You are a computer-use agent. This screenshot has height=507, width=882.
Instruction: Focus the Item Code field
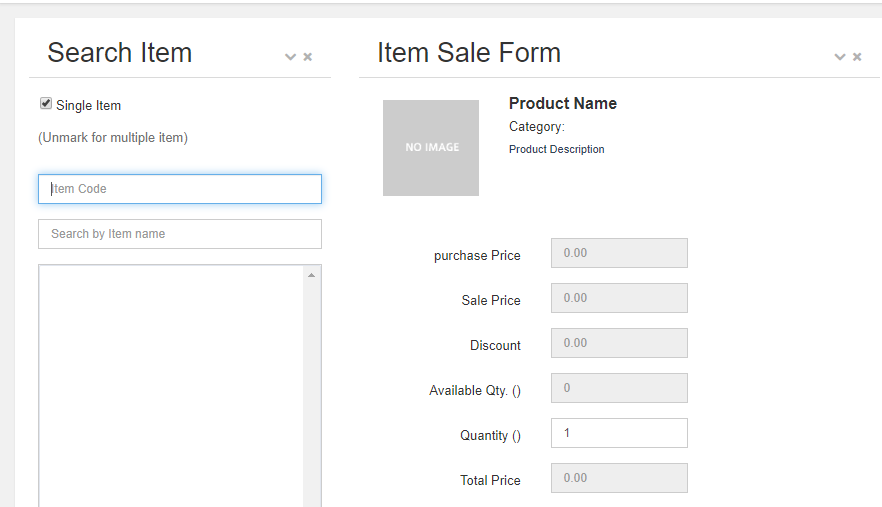click(180, 189)
